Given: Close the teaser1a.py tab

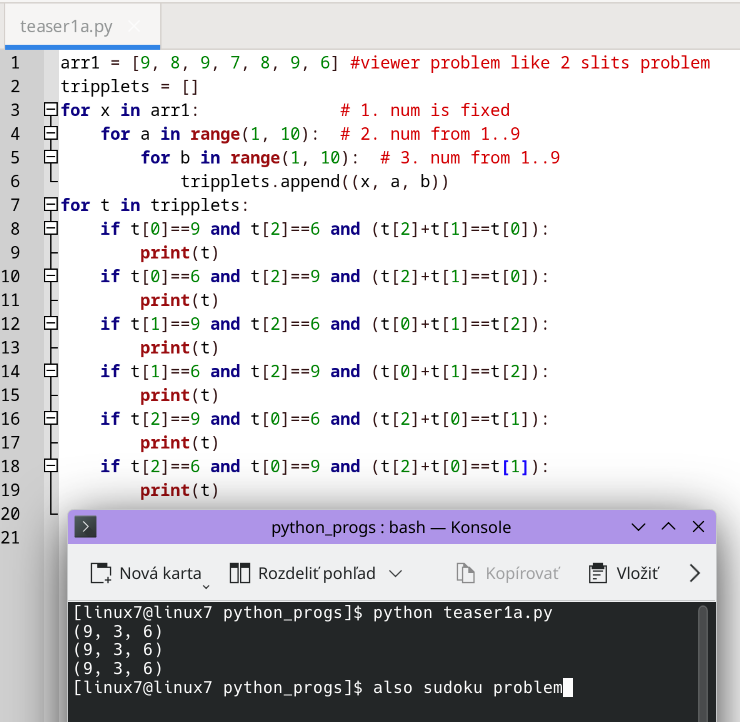Looking at the screenshot, I should (135, 26).
